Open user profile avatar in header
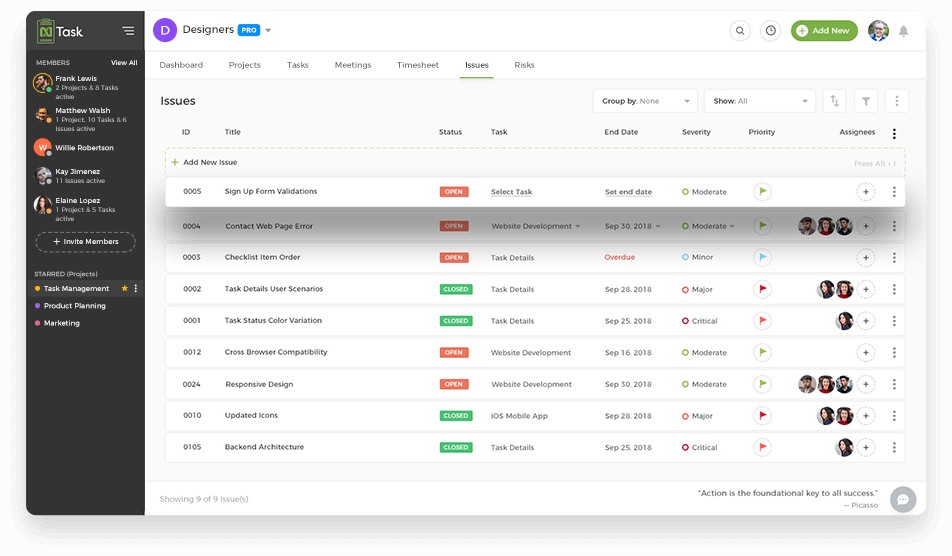952x556 pixels. [878, 30]
